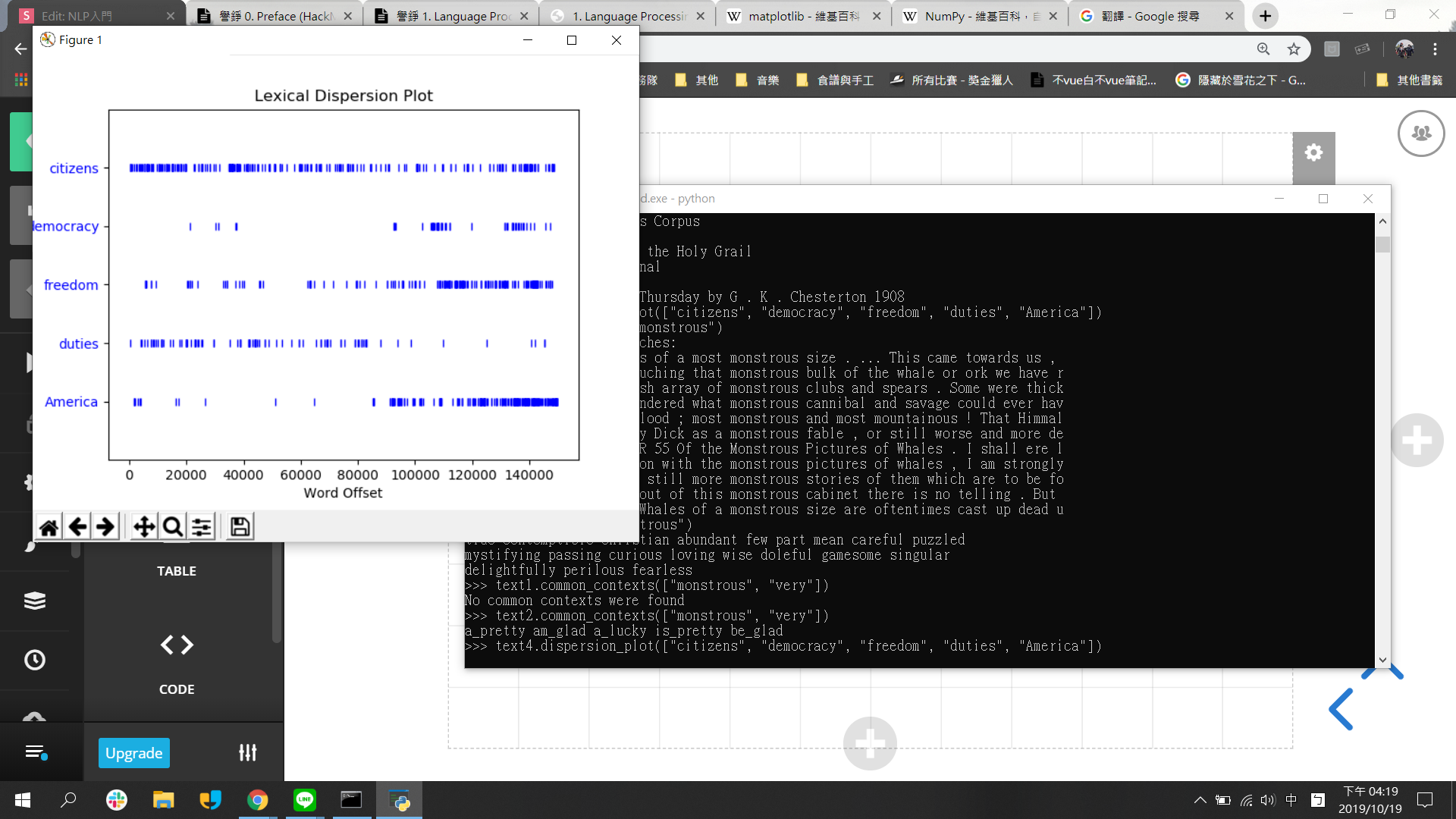Click the console scrollbar down arrow

point(1382,660)
